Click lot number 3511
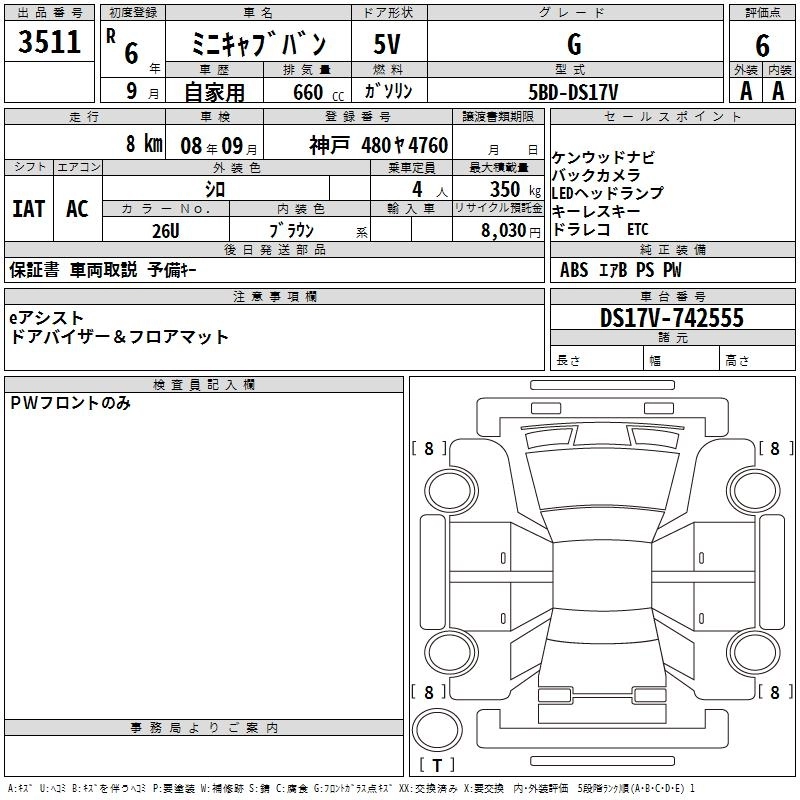 pos(50,43)
